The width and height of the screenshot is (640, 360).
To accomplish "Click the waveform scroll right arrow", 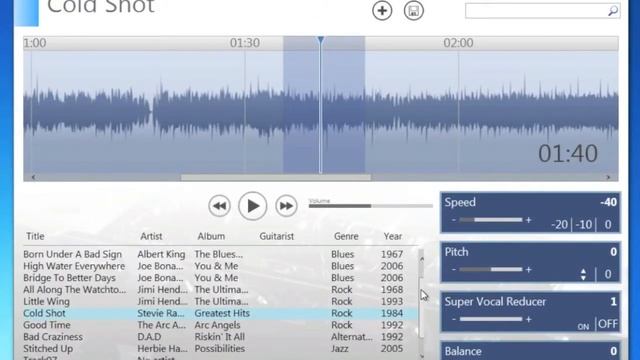I will 608,177.
